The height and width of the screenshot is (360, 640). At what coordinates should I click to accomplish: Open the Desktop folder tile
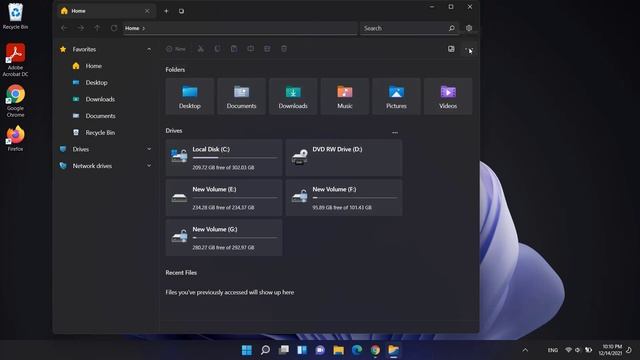click(x=190, y=96)
